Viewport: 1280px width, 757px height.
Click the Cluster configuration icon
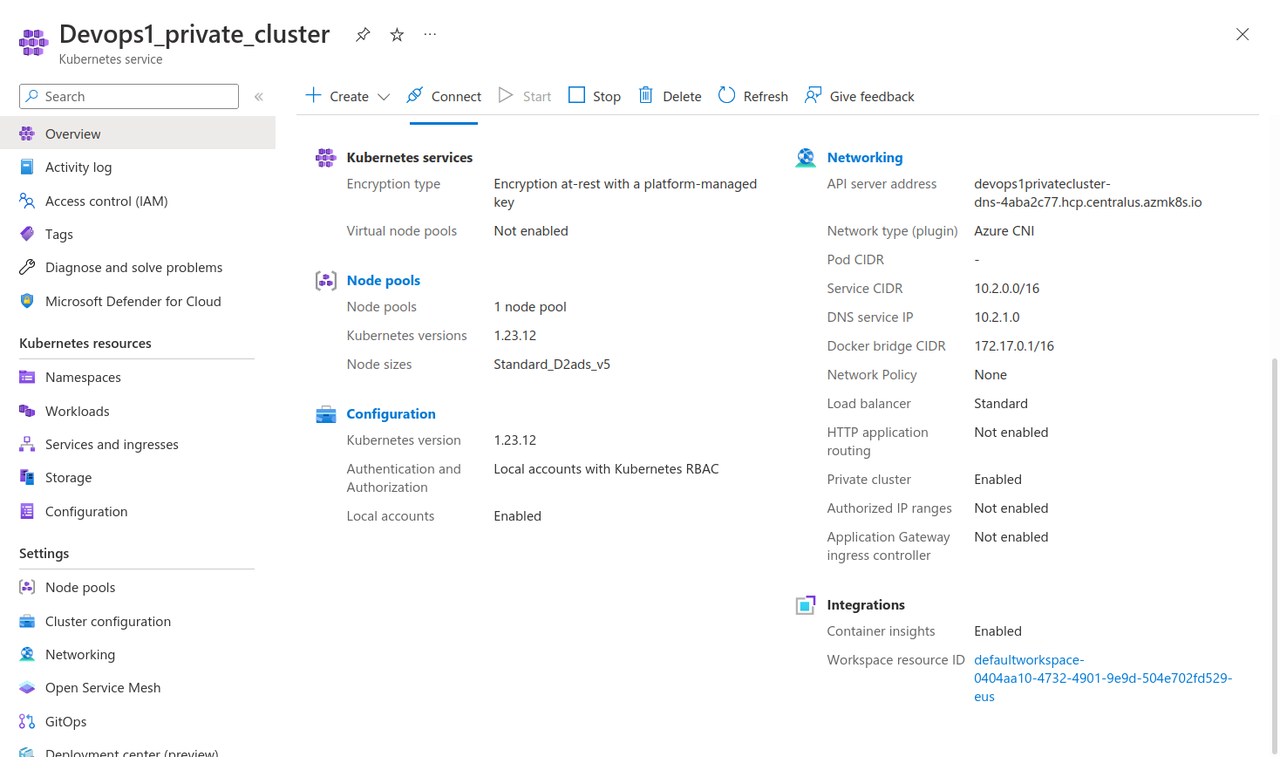27,621
